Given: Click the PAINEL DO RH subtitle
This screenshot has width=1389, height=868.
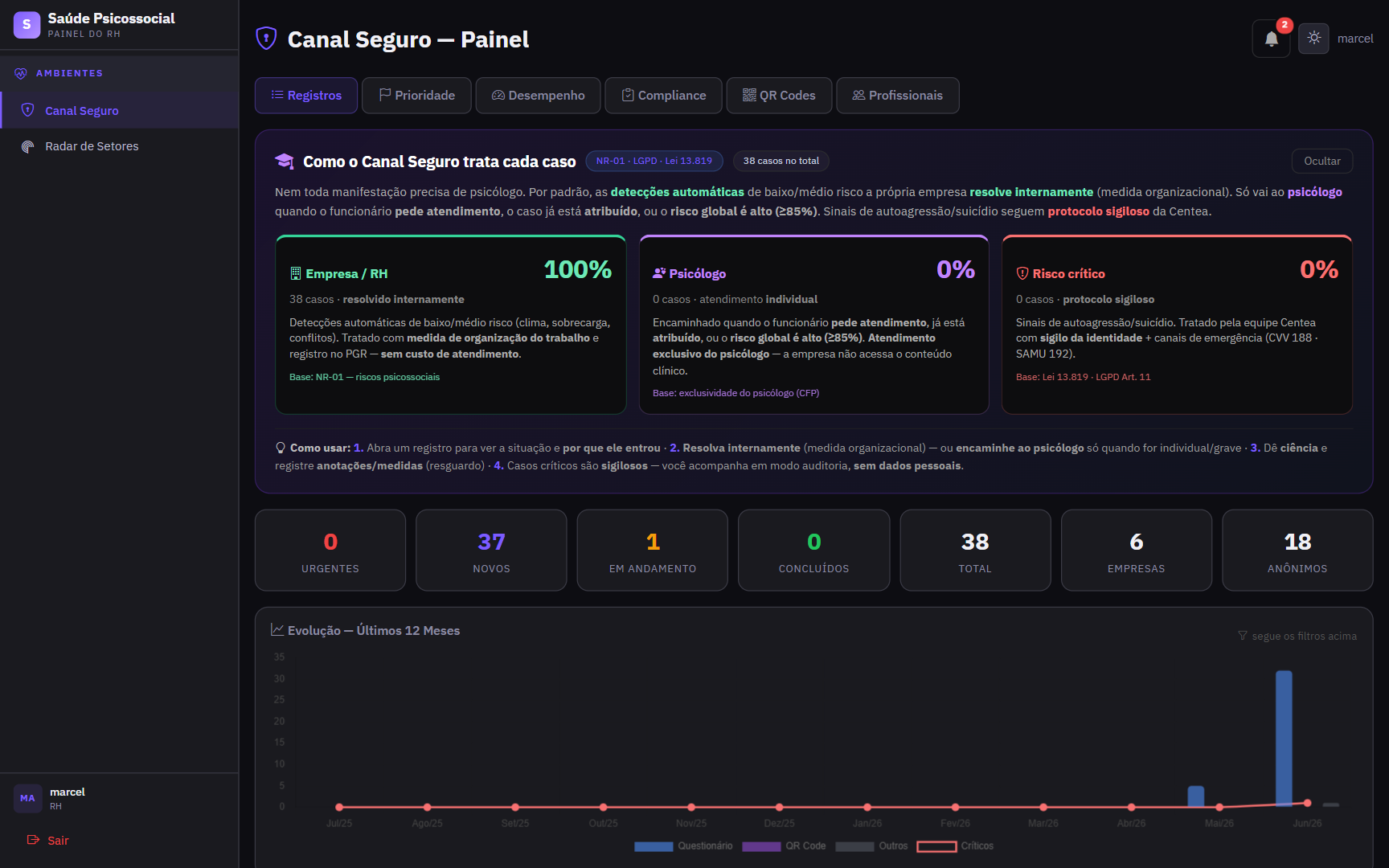Looking at the screenshot, I should click(x=84, y=34).
